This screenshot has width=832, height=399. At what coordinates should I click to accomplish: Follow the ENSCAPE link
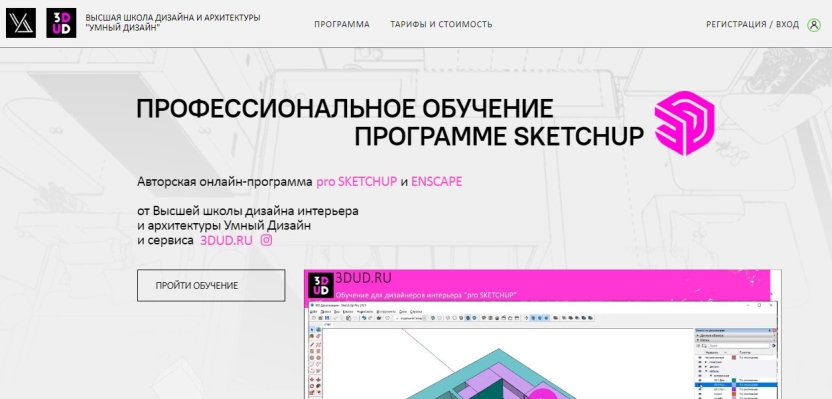click(436, 181)
